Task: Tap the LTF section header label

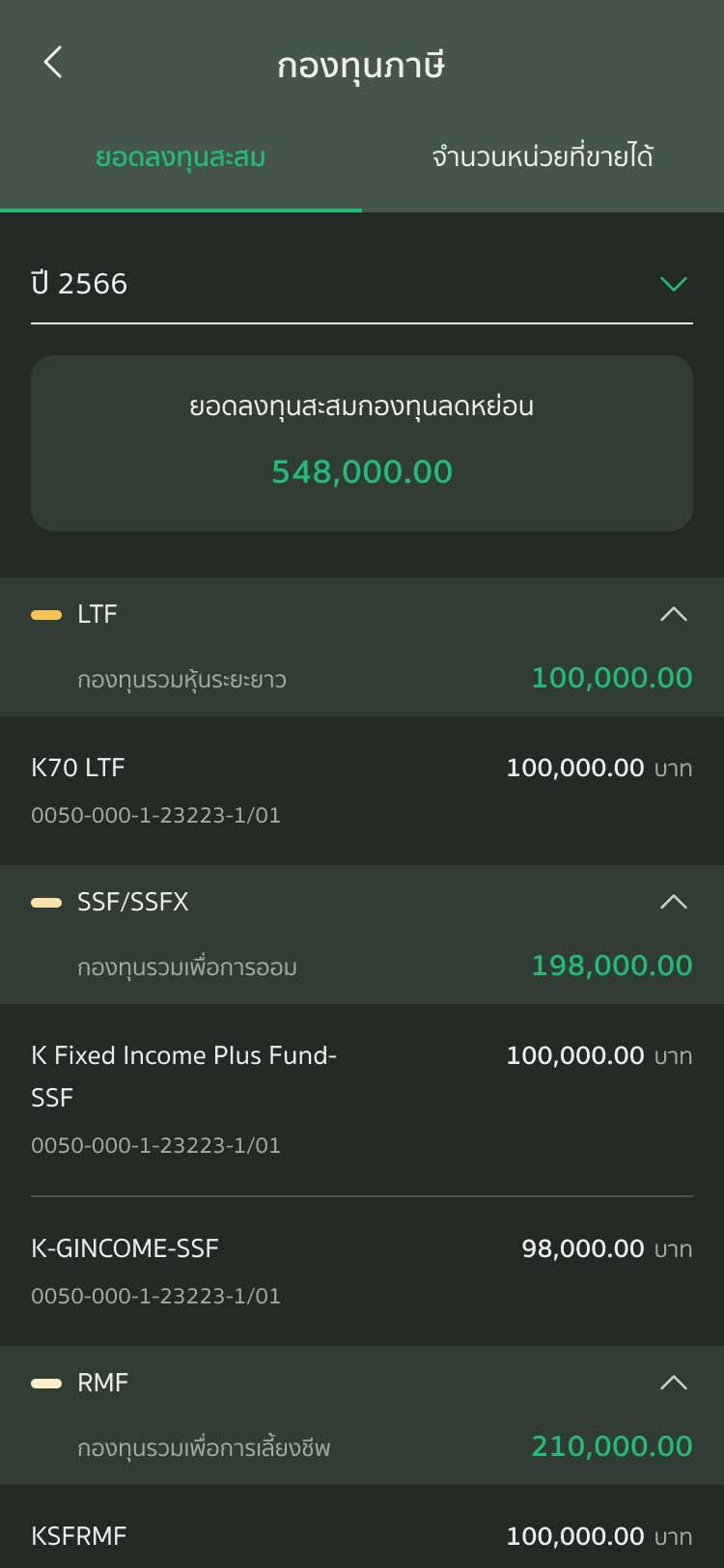Action: pyautogui.click(x=97, y=614)
